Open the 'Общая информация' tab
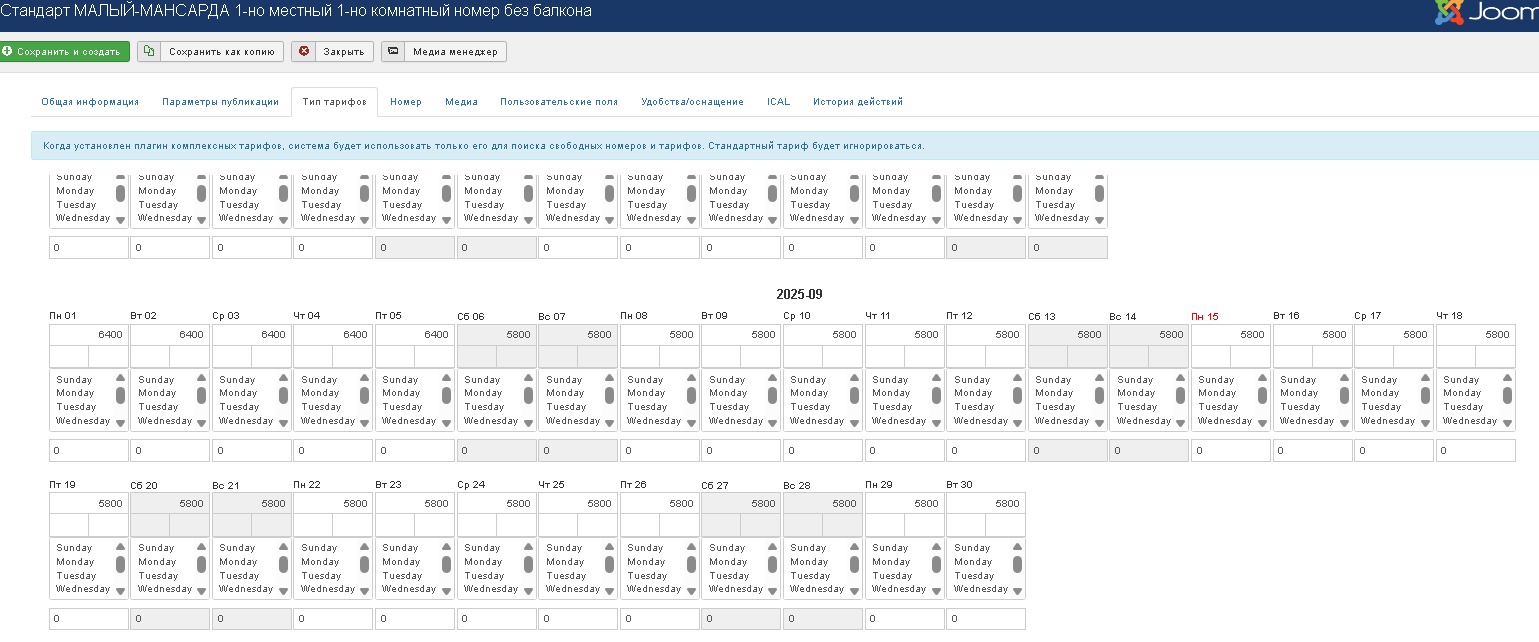 (90, 102)
